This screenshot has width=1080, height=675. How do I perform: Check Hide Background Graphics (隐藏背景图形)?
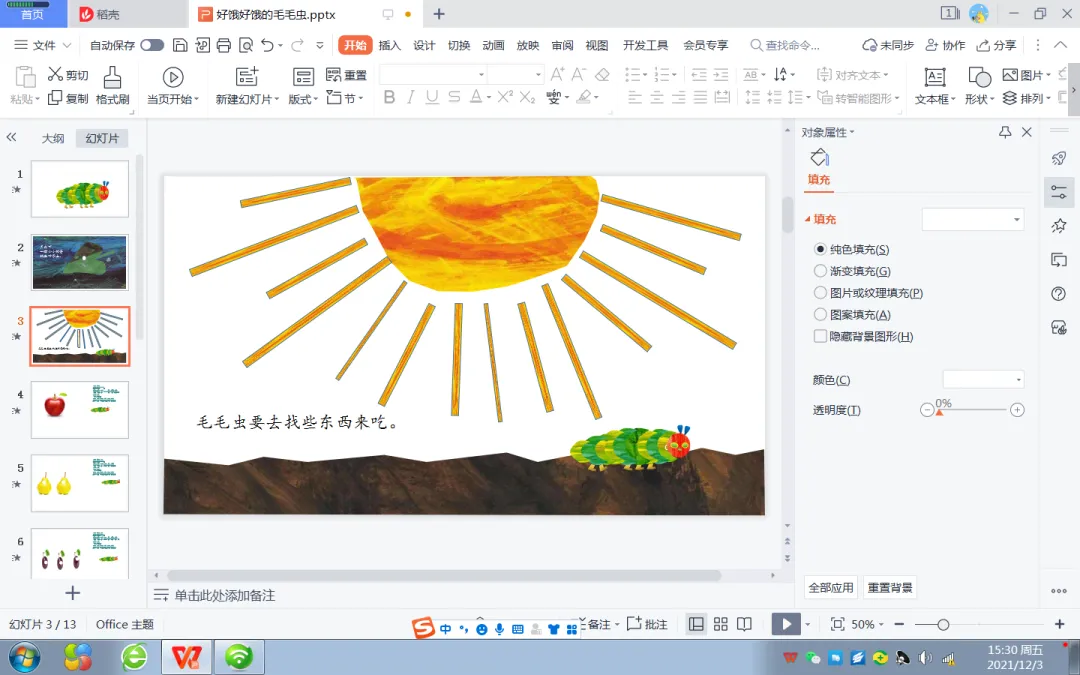[x=820, y=336]
